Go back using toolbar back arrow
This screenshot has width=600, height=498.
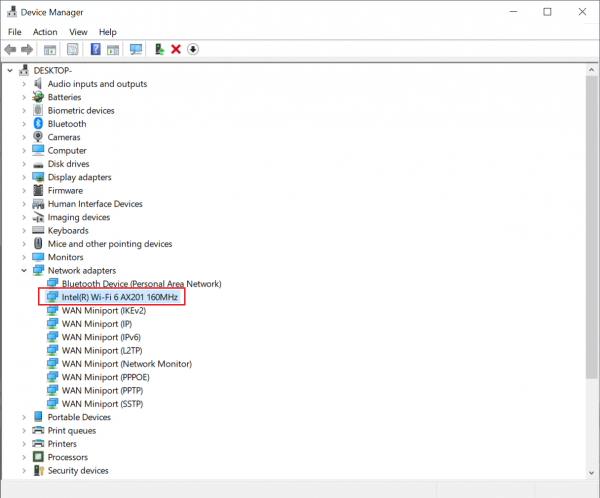tap(10, 49)
